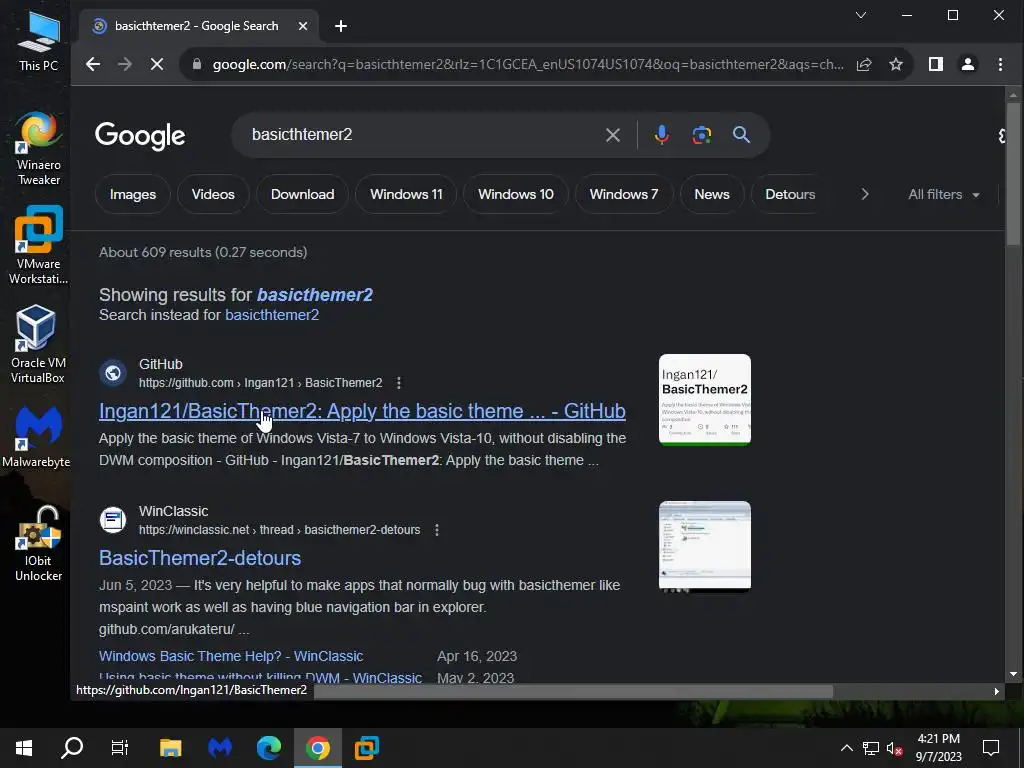The image size is (1024, 768).
Task: Show more filter chips with arrow
Action: pyautogui.click(x=865, y=194)
